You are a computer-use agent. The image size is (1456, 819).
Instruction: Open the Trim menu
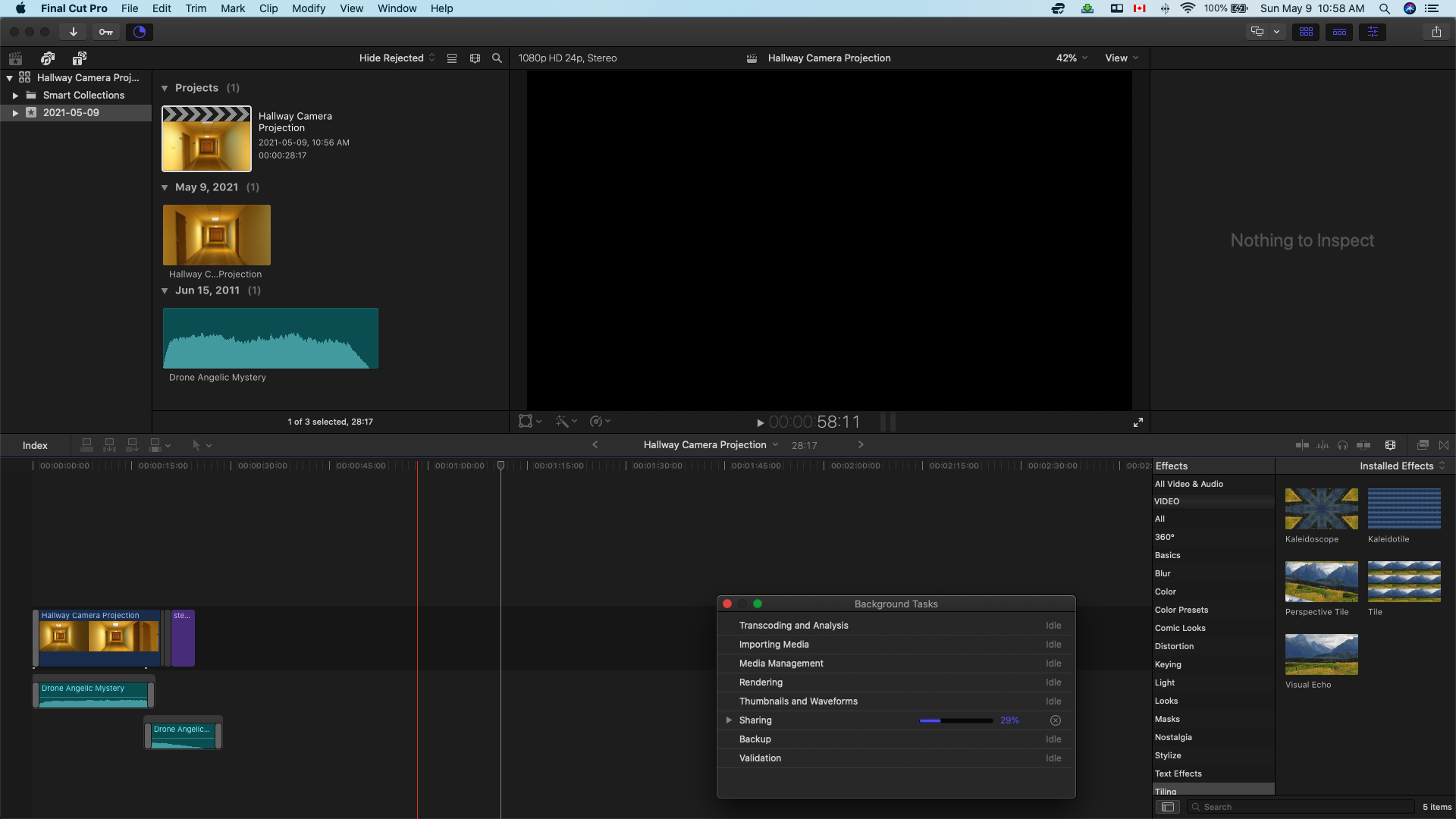(x=196, y=8)
